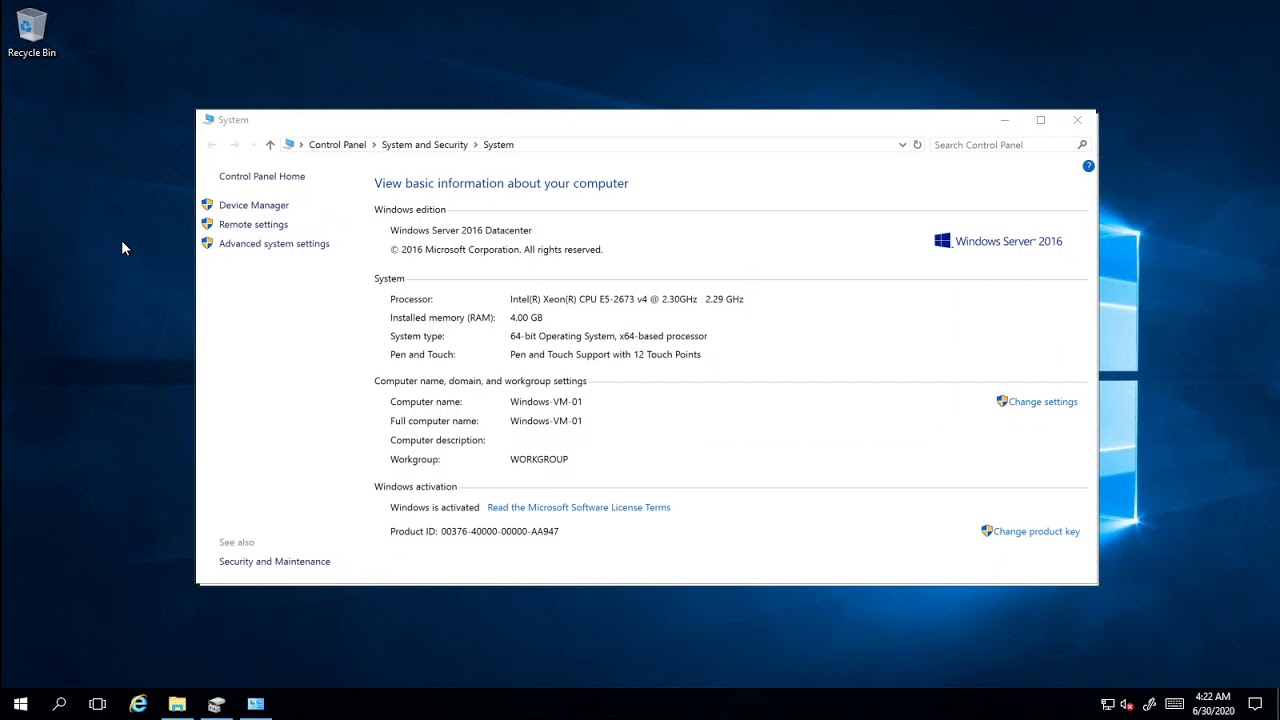Screen dimensions: 1280x720
Task: Minimize the System window
Action: pos(1005,120)
